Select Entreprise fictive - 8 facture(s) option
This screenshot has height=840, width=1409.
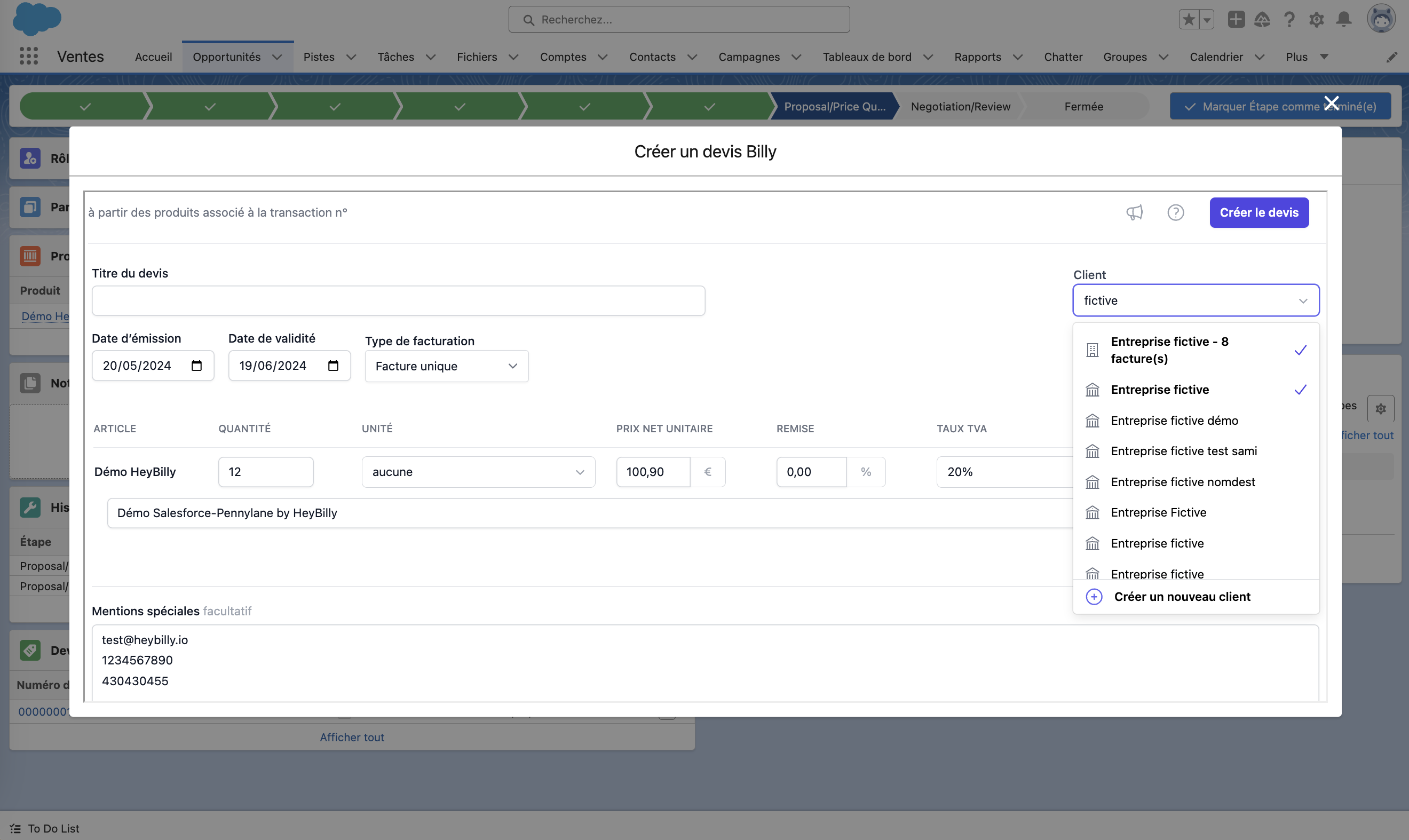1168,350
